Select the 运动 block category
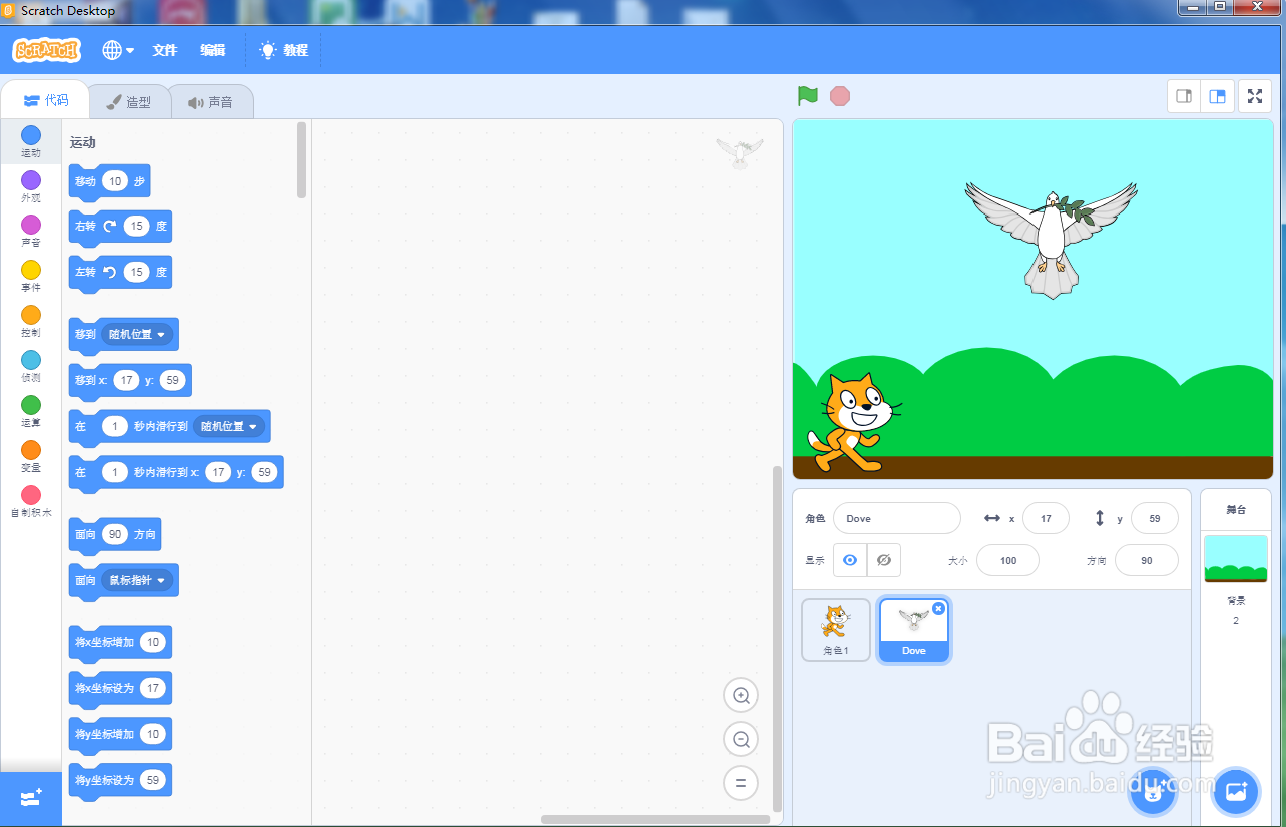 (x=31, y=142)
